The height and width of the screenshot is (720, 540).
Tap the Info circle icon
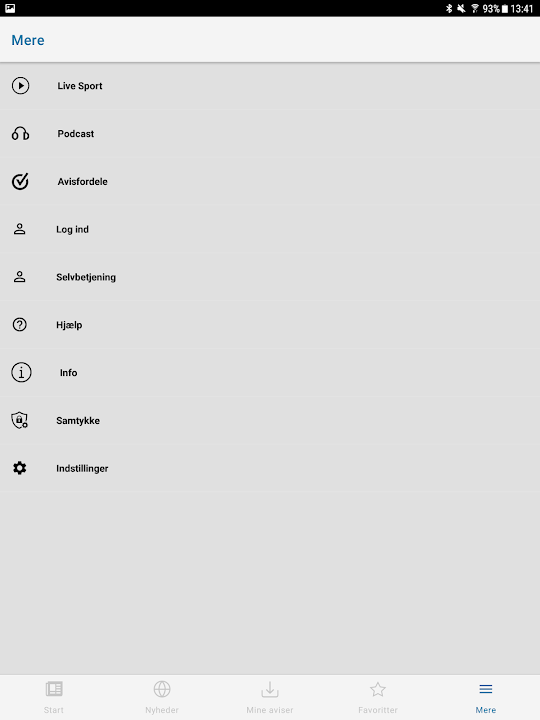pyautogui.click(x=21, y=372)
